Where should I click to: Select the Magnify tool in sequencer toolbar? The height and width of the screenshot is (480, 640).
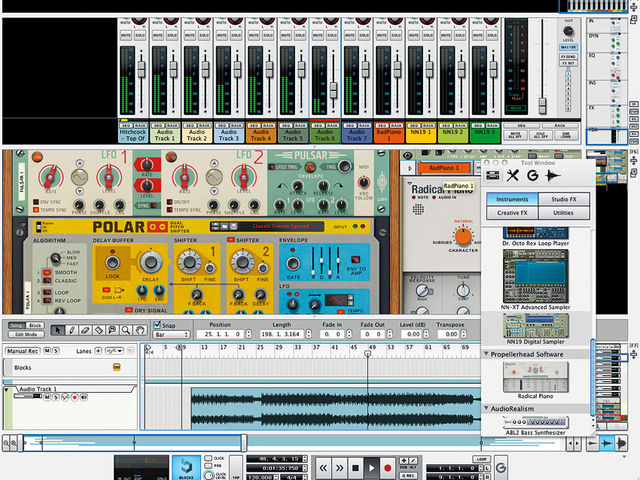[x=126, y=330]
